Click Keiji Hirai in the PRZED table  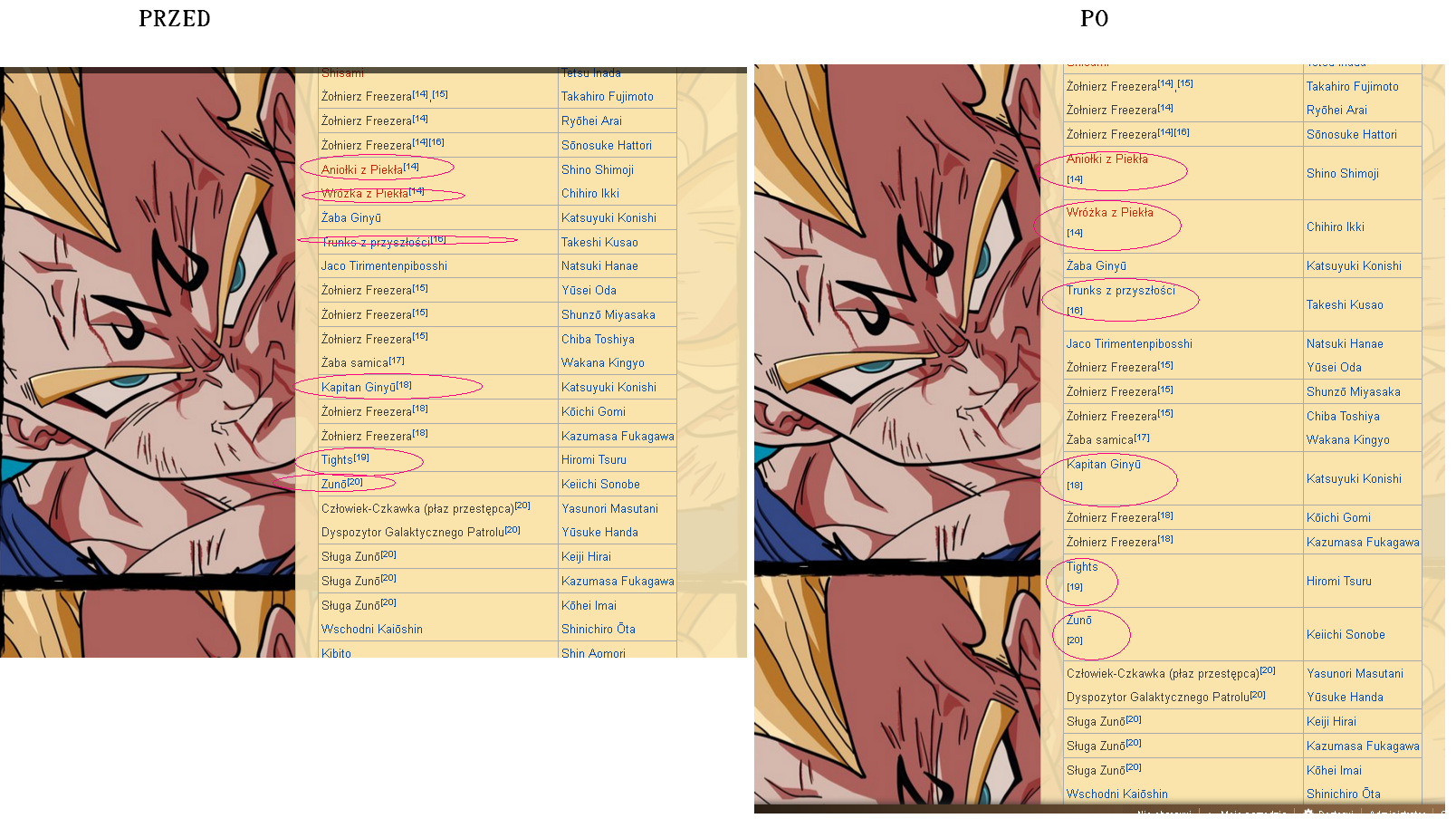[x=586, y=557]
